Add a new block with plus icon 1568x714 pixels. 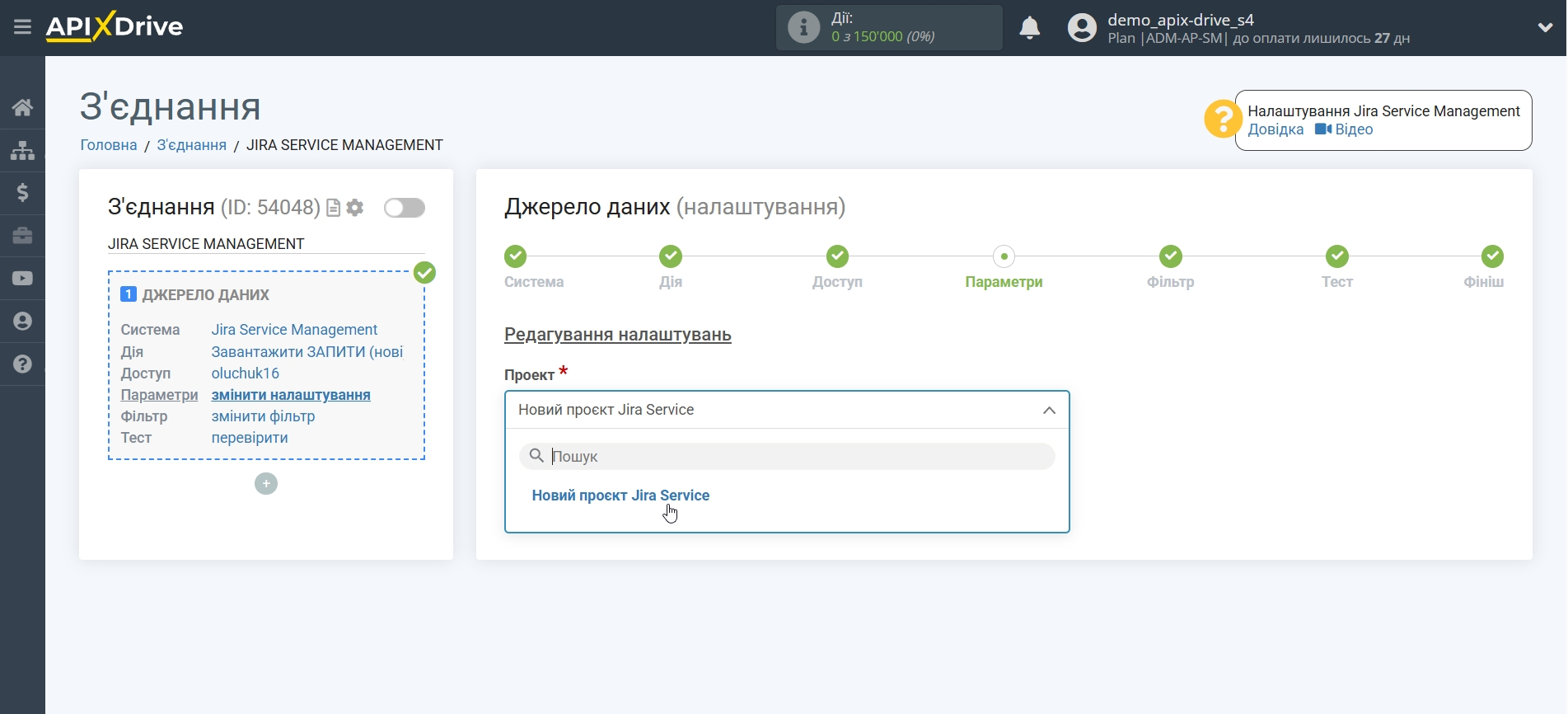click(x=266, y=484)
